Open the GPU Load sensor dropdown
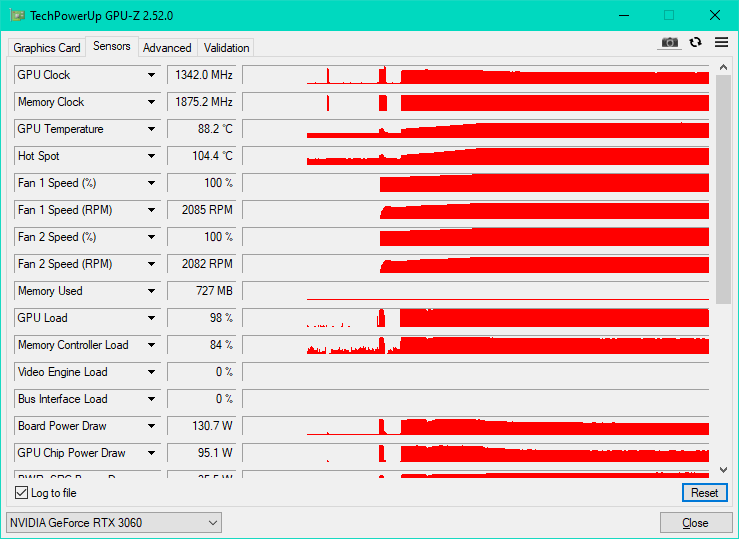Viewport: 739px width, 539px height. click(151, 318)
